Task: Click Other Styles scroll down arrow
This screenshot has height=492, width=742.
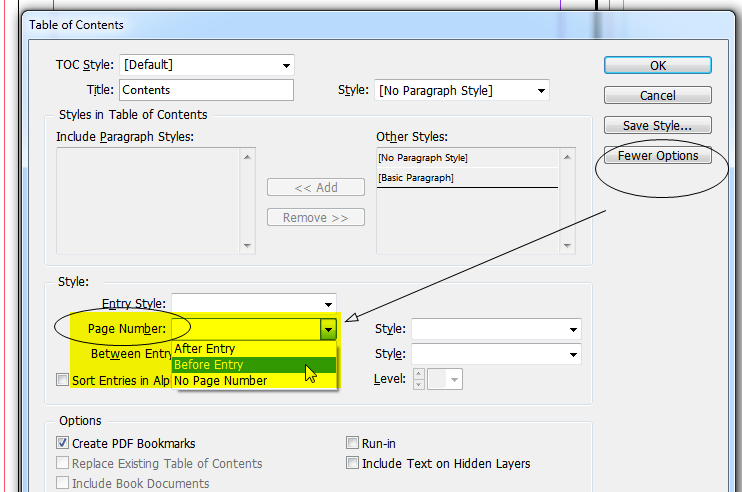Action: pos(567,246)
